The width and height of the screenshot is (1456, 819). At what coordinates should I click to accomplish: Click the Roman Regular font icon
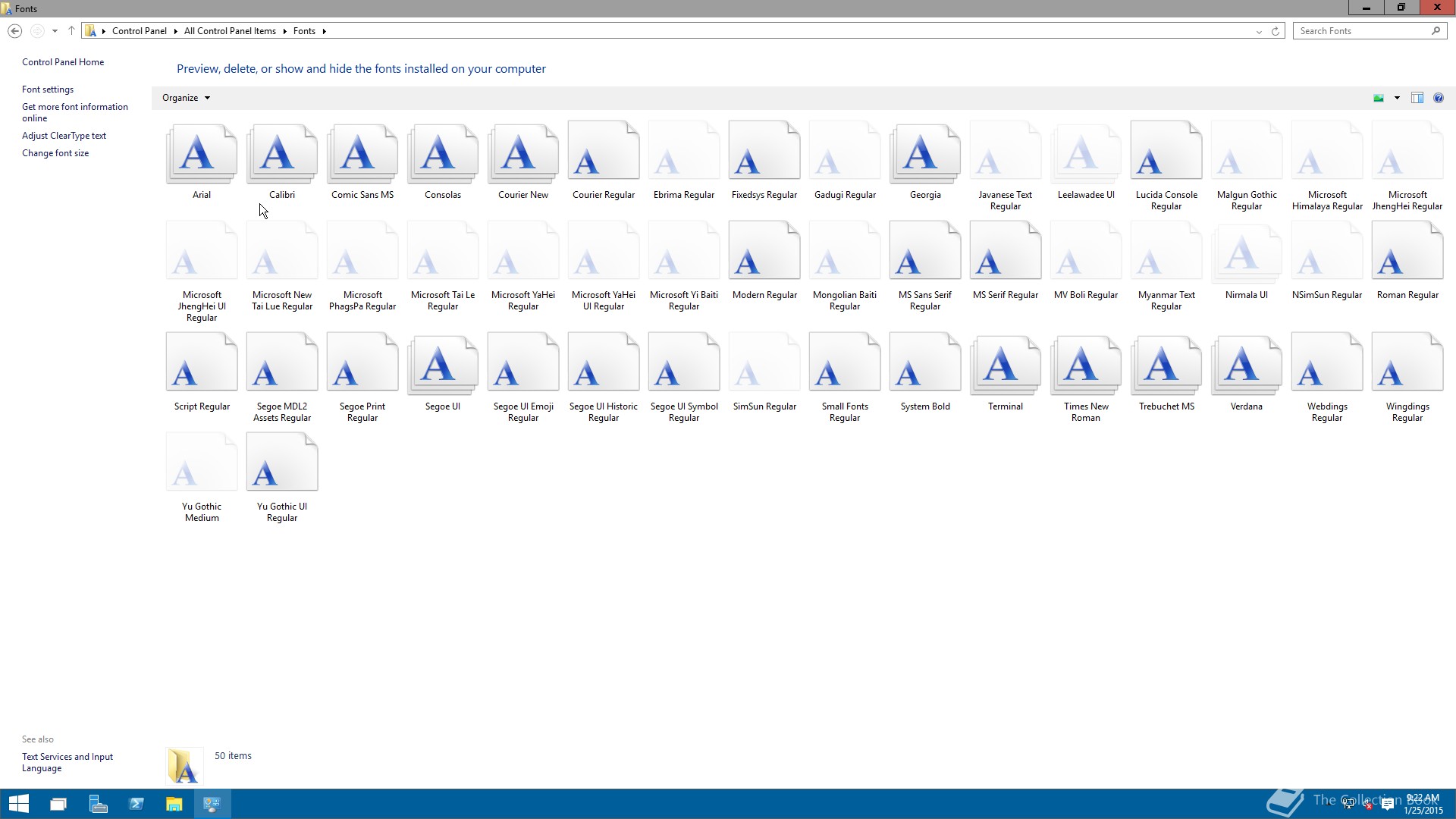pos(1407,251)
